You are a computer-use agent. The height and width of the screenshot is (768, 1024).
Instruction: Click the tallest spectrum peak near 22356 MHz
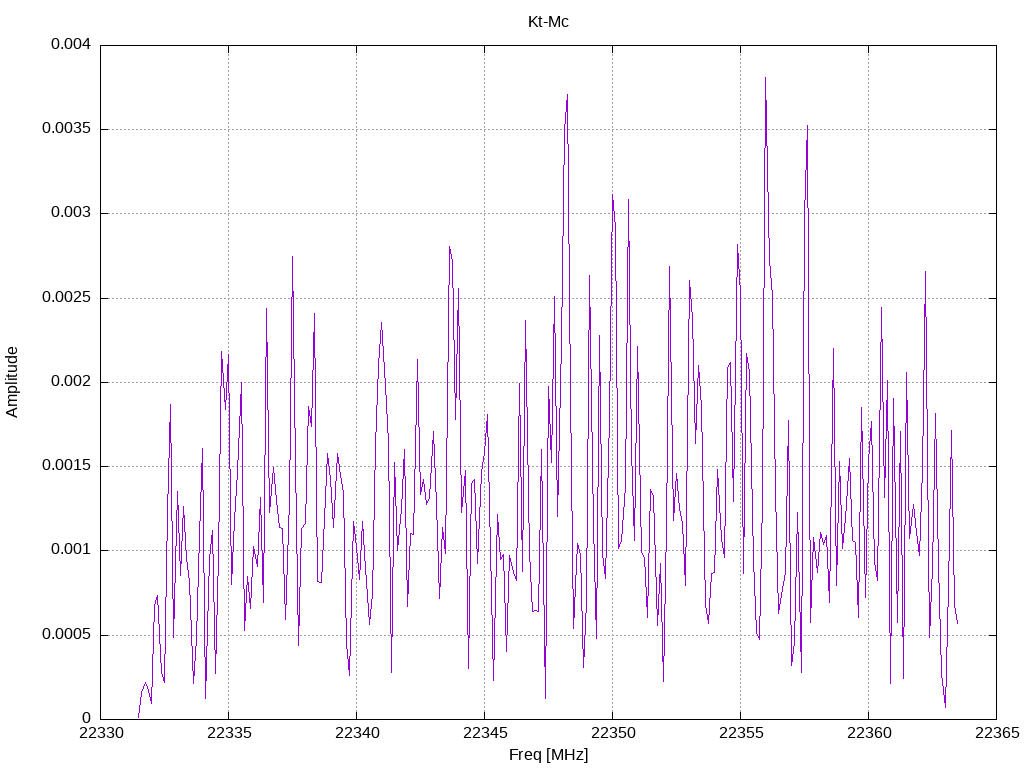[x=765, y=78]
